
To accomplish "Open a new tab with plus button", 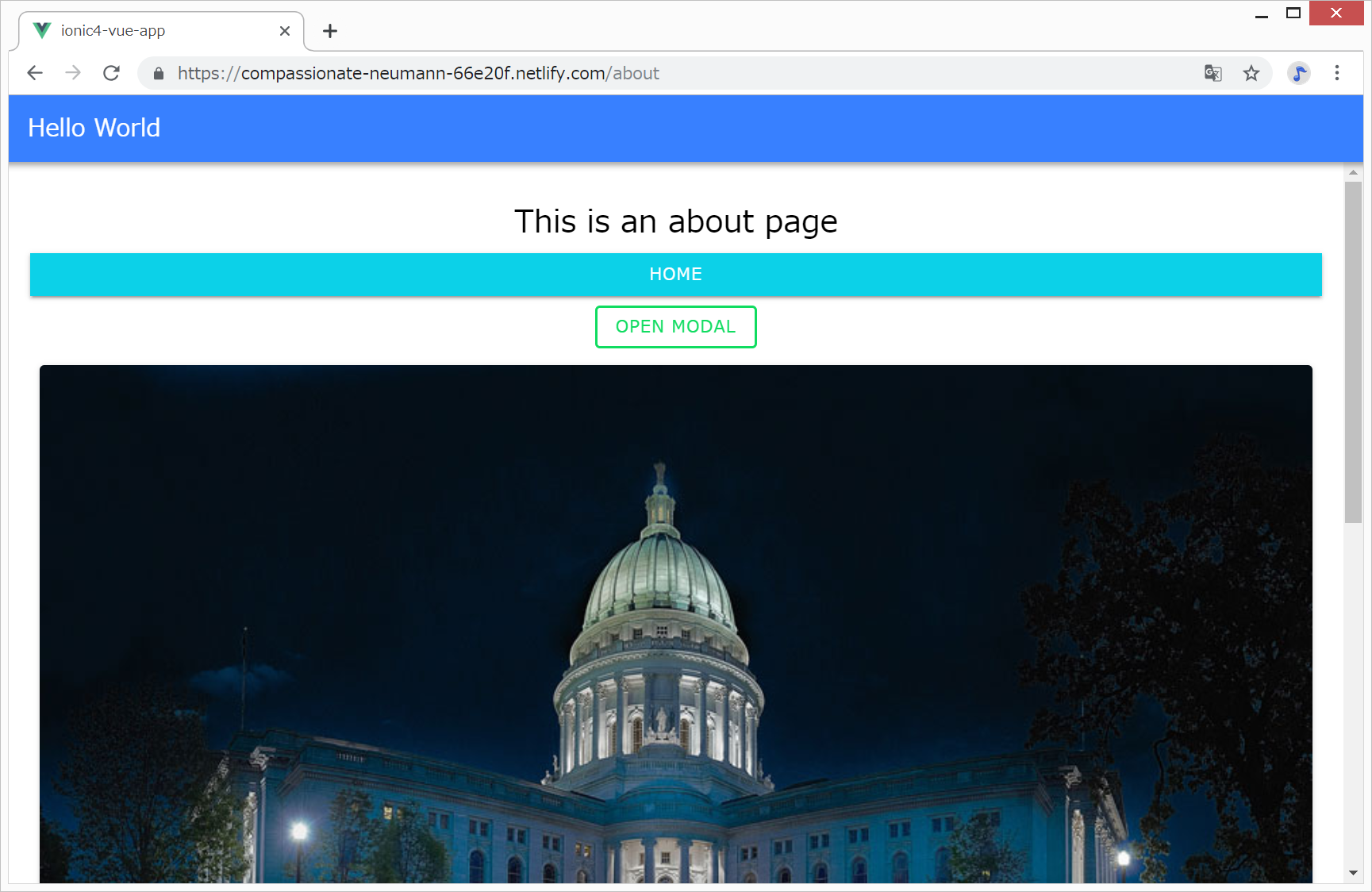I will click(x=330, y=31).
